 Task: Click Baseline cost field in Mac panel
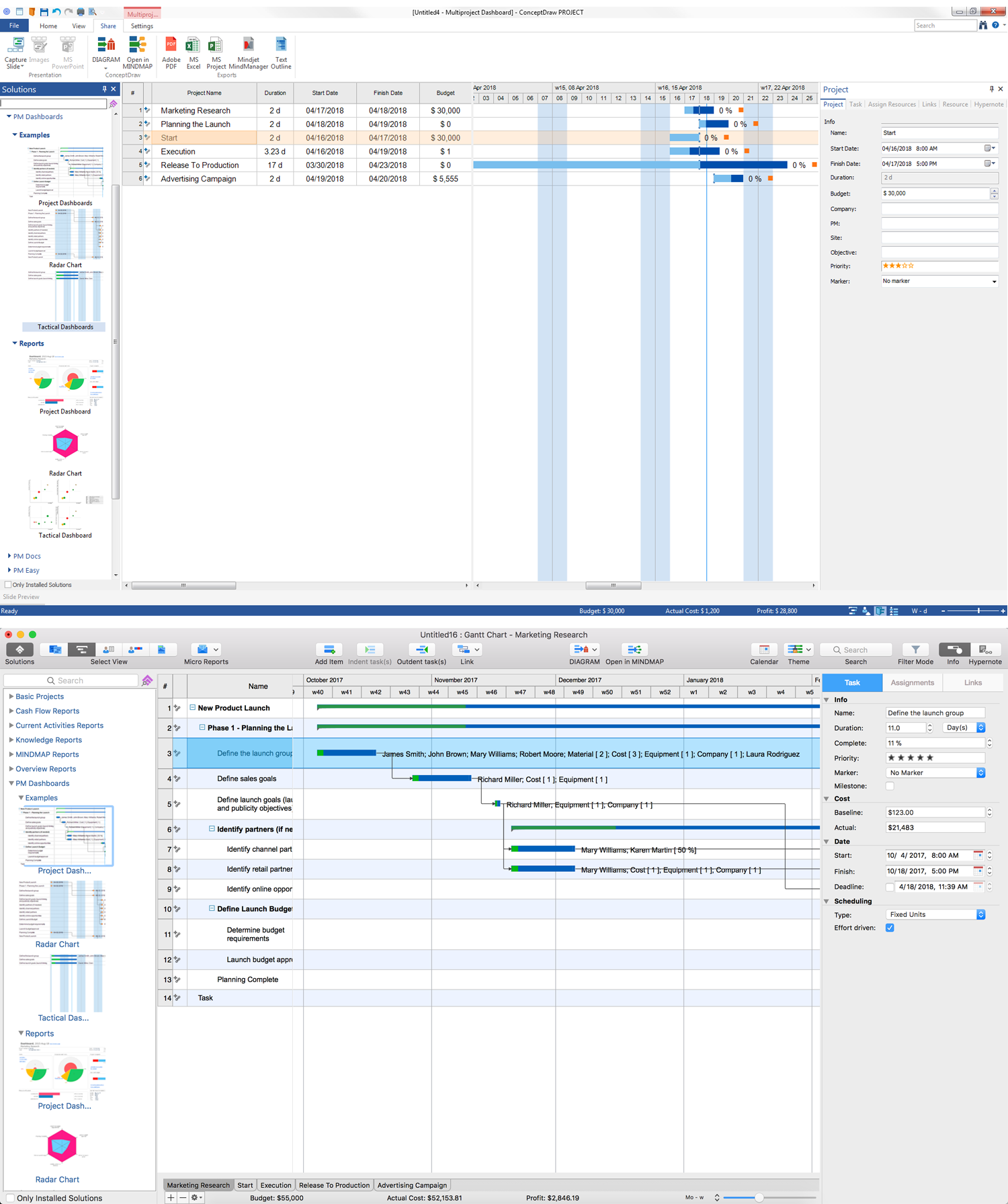tap(935, 812)
